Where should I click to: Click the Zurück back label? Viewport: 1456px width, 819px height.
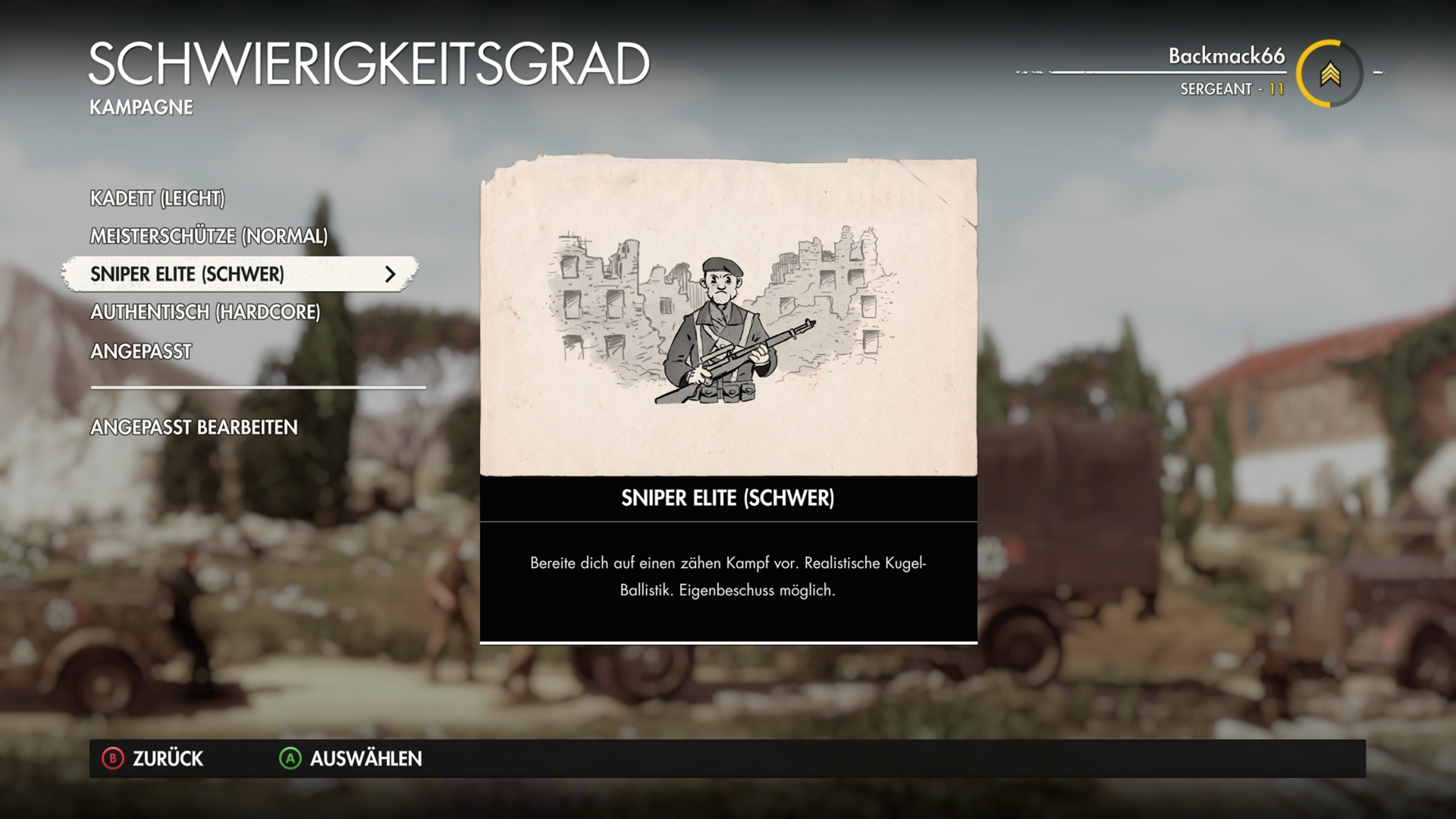[x=168, y=758]
